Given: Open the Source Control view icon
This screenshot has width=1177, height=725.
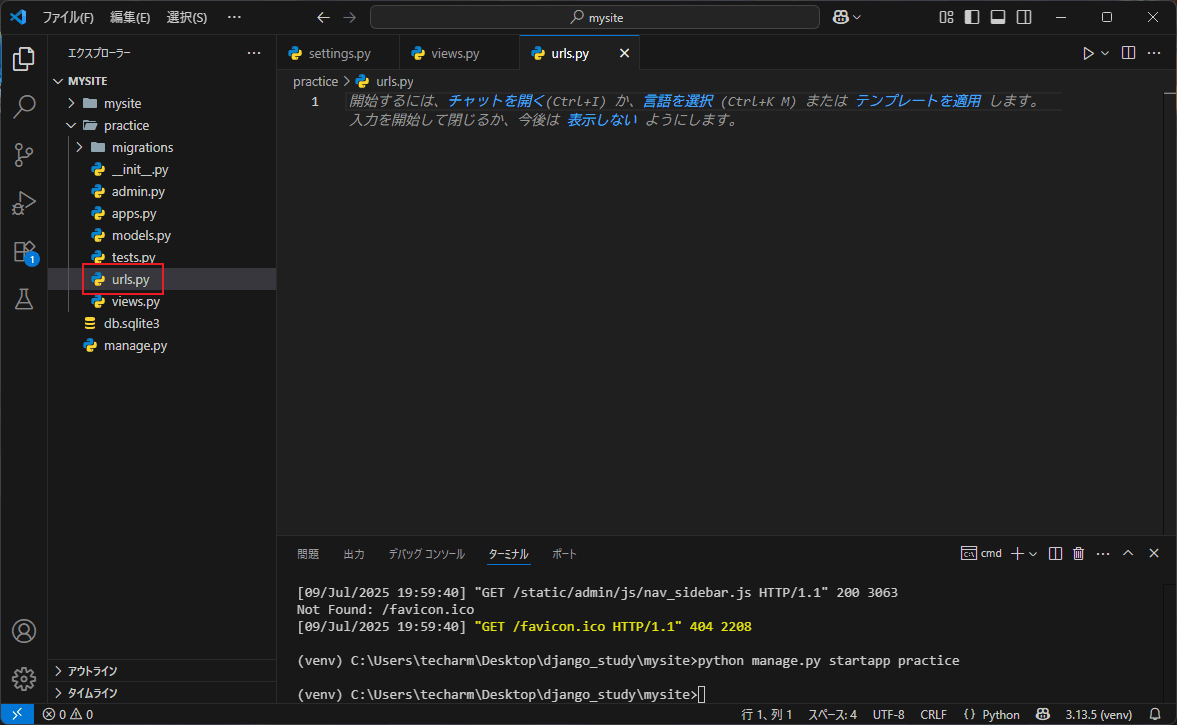Looking at the screenshot, I should [24, 155].
